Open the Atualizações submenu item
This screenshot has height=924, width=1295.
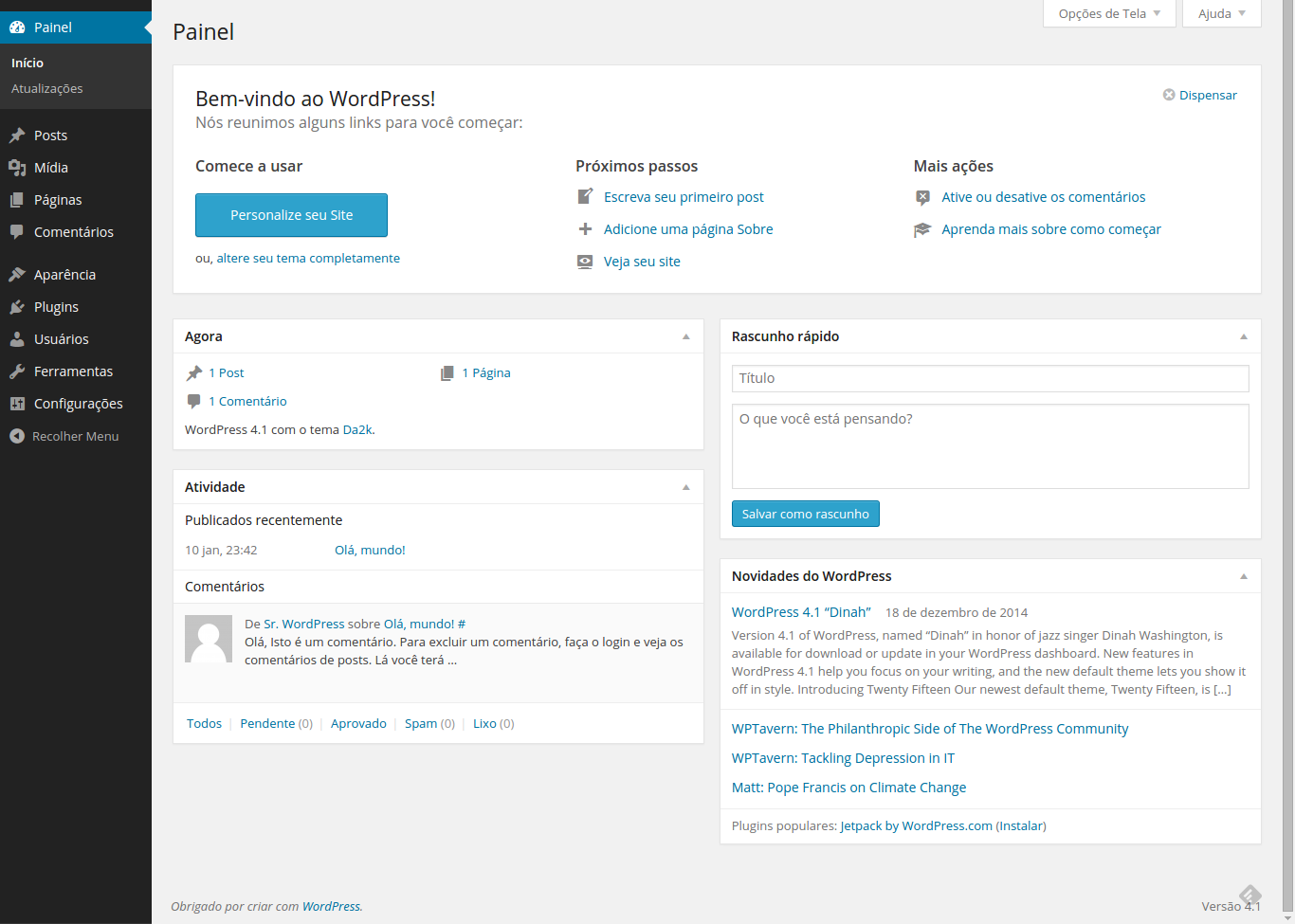47,89
